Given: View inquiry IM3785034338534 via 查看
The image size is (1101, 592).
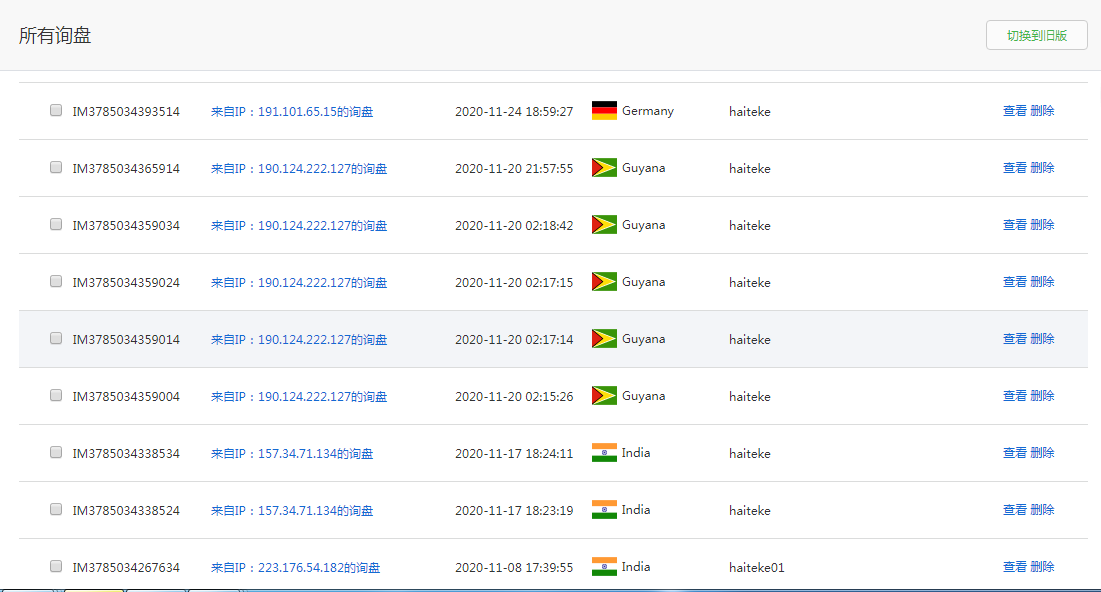Looking at the screenshot, I should coord(1014,453).
